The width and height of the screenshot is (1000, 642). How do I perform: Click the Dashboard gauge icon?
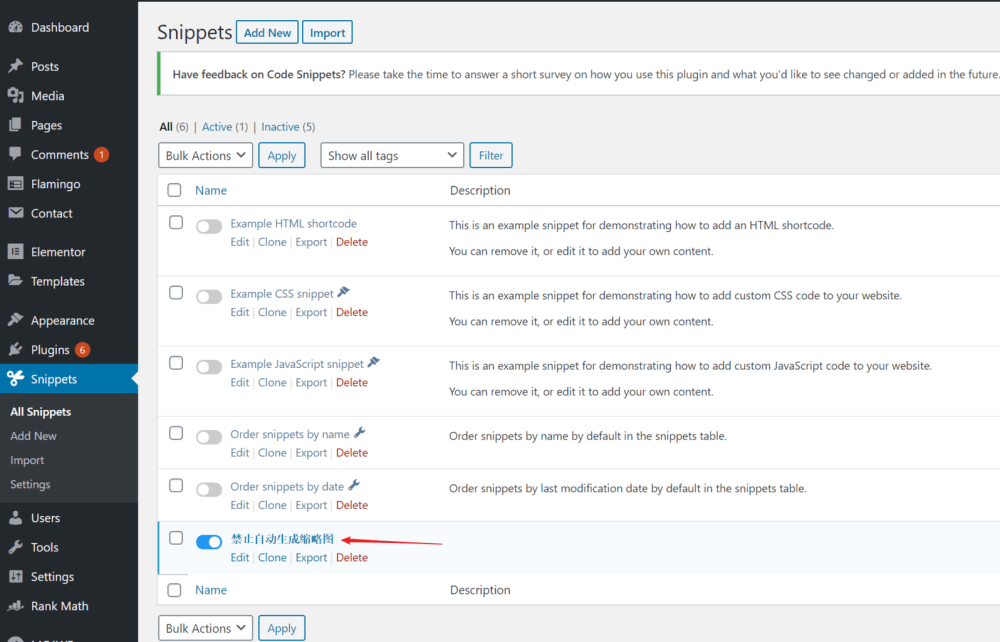pos(15,27)
